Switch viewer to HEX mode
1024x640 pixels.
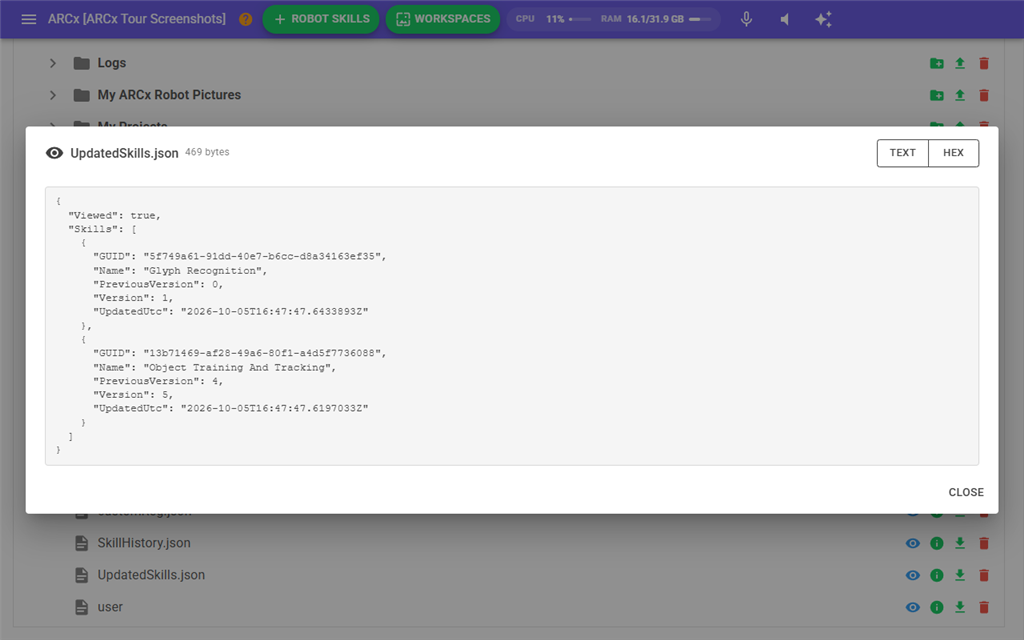coord(953,153)
